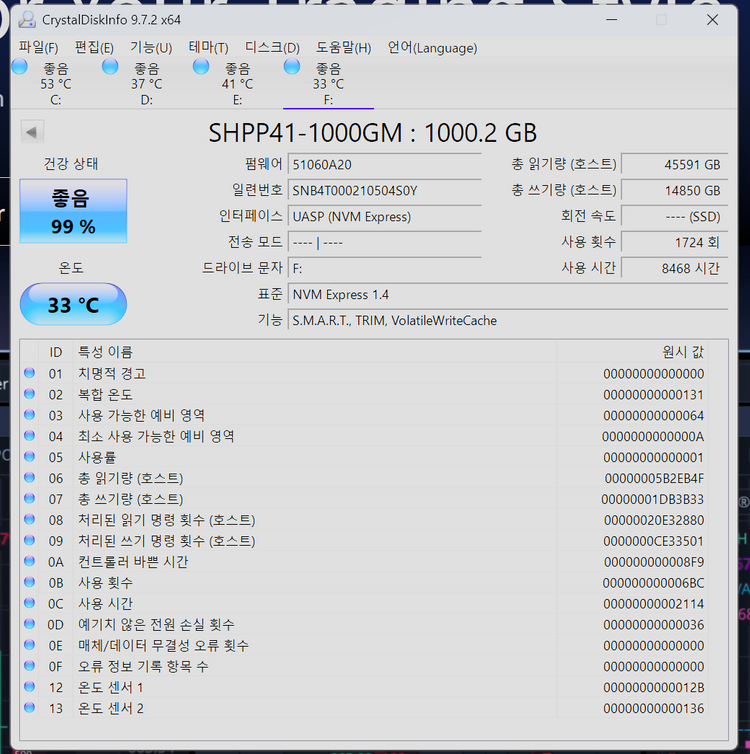Select attribute 예기치 않은 전원 손실 횟수
This screenshot has width=750, height=754.
coord(156,625)
